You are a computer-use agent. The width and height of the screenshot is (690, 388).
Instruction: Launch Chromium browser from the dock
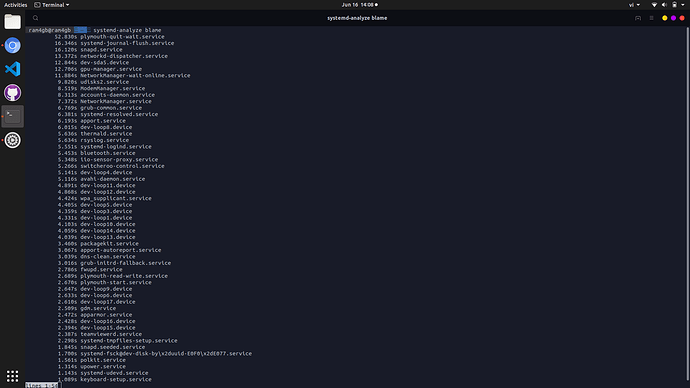pyautogui.click(x=12, y=45)
